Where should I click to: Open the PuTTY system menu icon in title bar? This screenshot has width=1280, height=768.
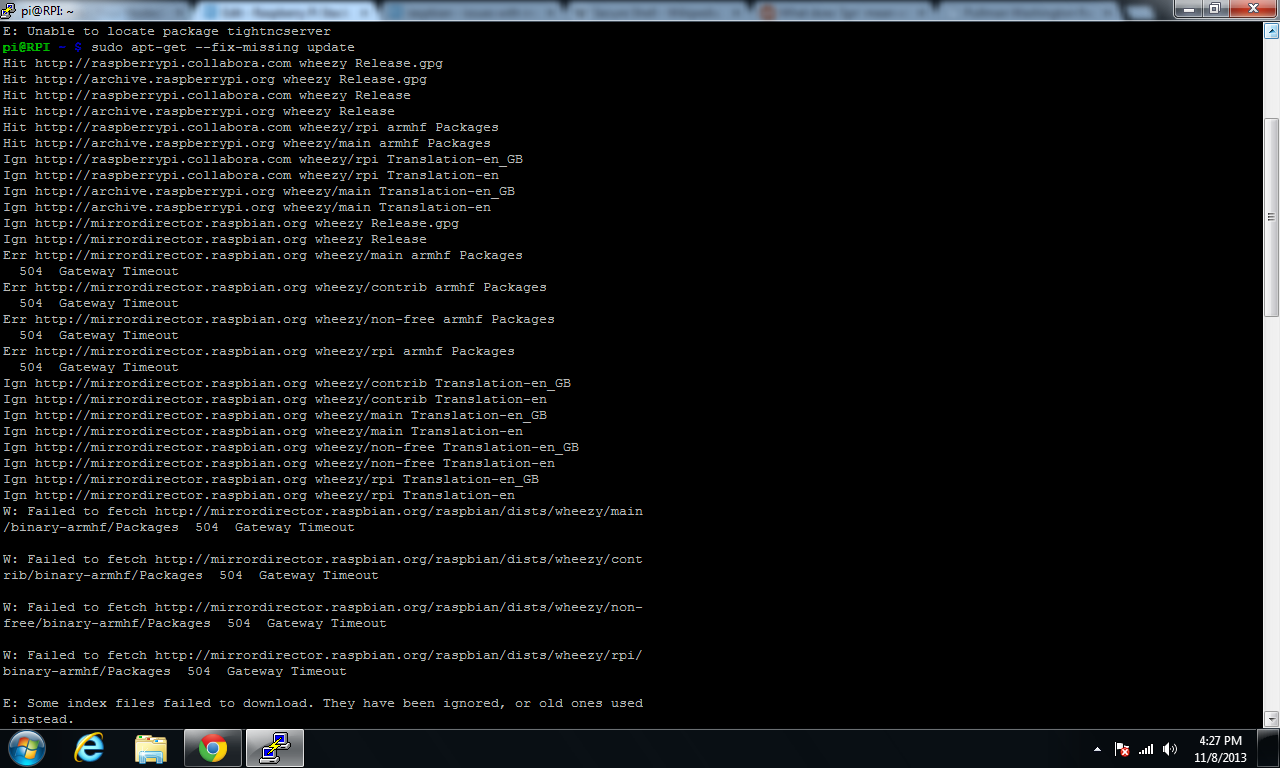coord(9,9)
